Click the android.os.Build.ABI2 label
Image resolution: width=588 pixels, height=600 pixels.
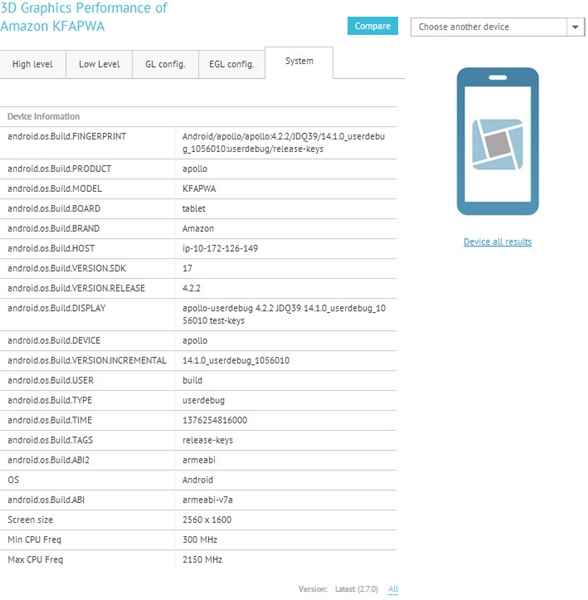(48, 460)
